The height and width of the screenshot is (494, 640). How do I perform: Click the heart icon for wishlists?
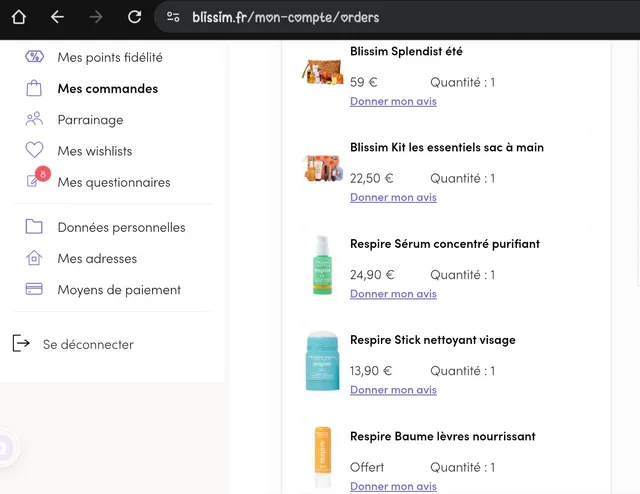[x=34, y=150]
